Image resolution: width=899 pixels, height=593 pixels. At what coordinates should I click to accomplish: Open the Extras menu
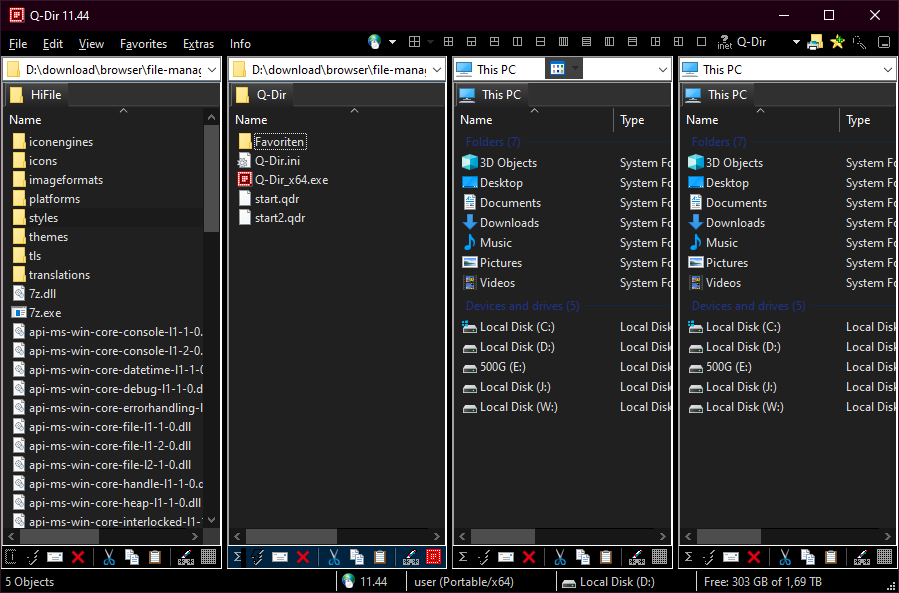(198, 44)
